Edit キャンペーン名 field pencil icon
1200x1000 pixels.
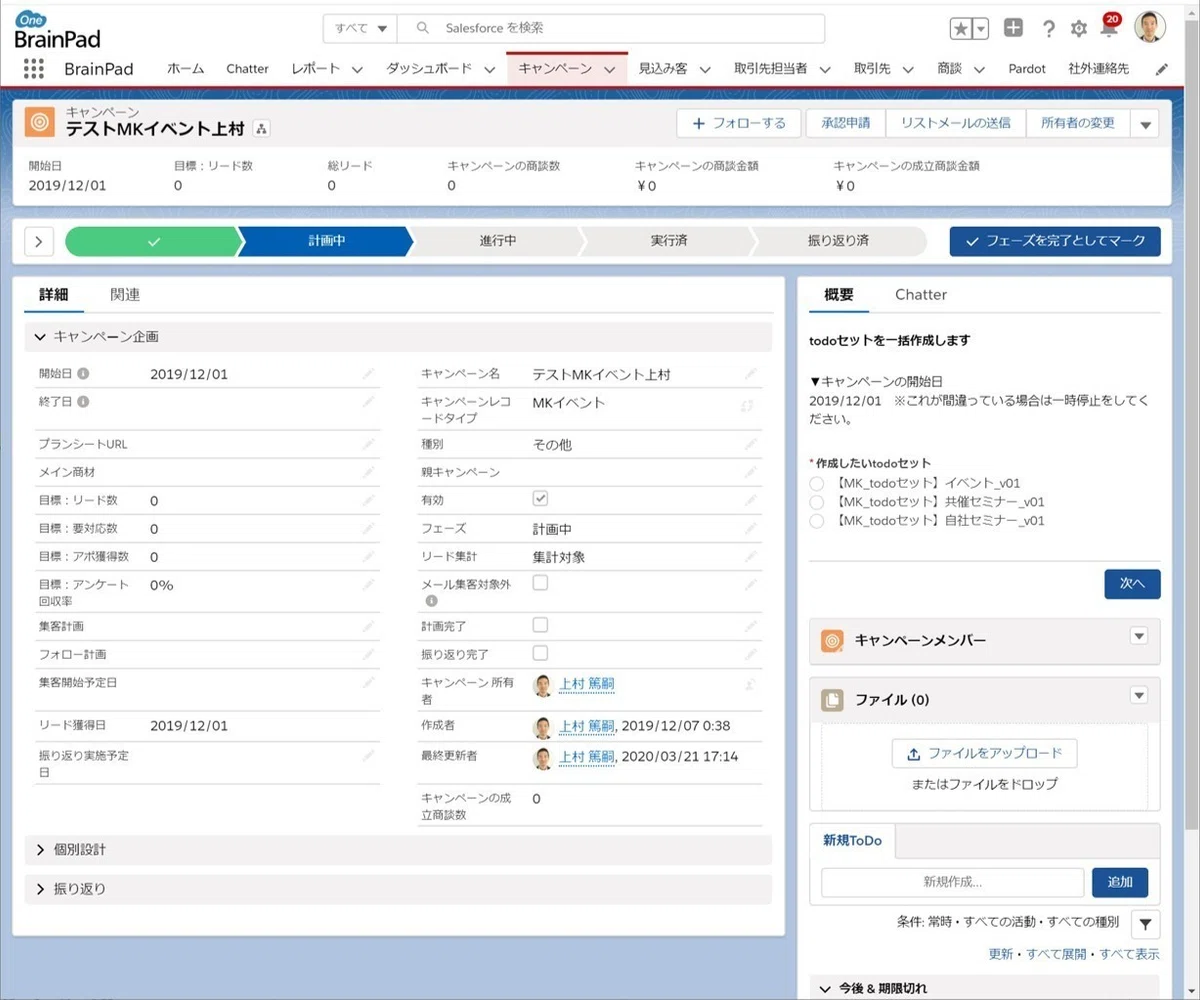(751, 374)
